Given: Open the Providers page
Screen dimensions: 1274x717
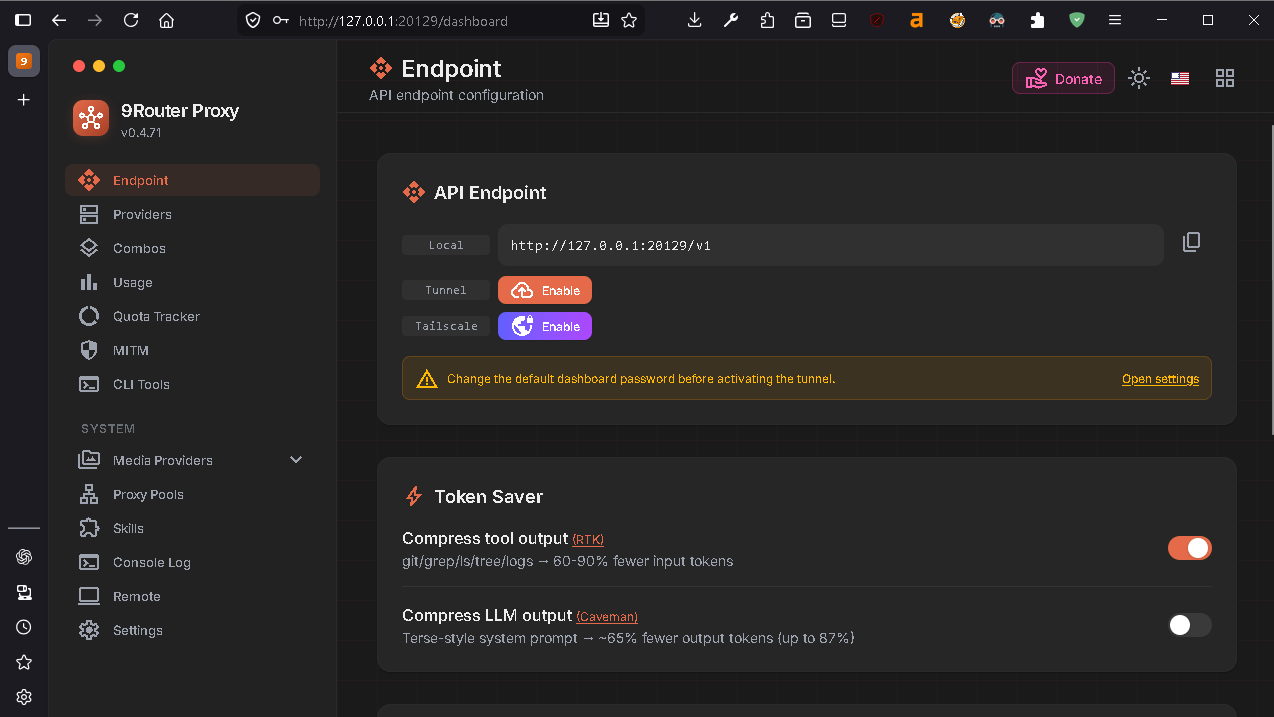Looking at the screenshot, I should [x=192, y=214].
